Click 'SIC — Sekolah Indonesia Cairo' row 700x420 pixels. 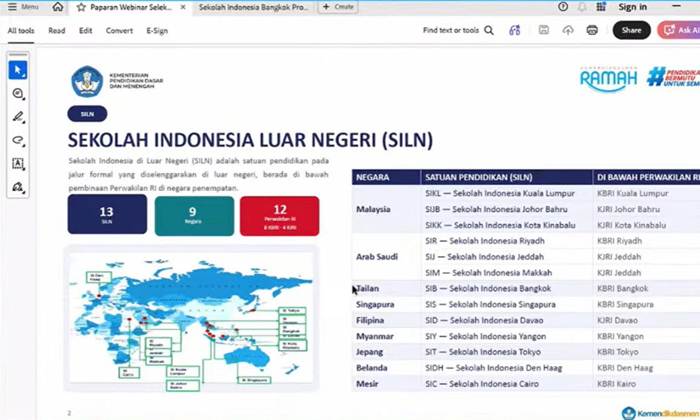(x=482, y=383)
